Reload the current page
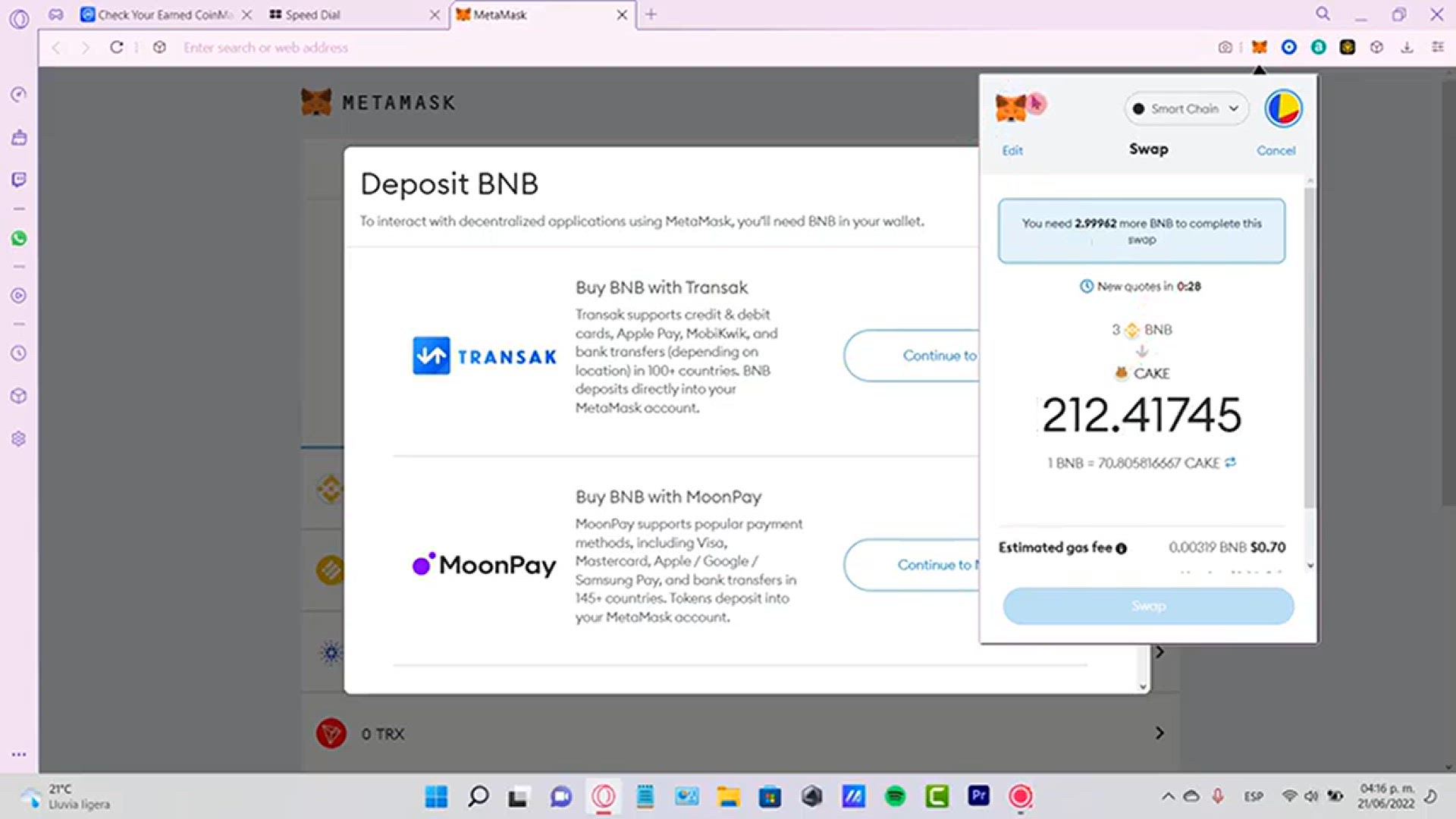The height and width of the screenshot is (819, 1456). click(x=116, y=47)
